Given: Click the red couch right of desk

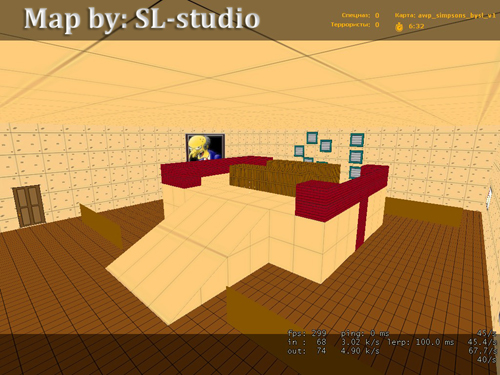Looking at the screenshot, I should [x=342, y=193].
